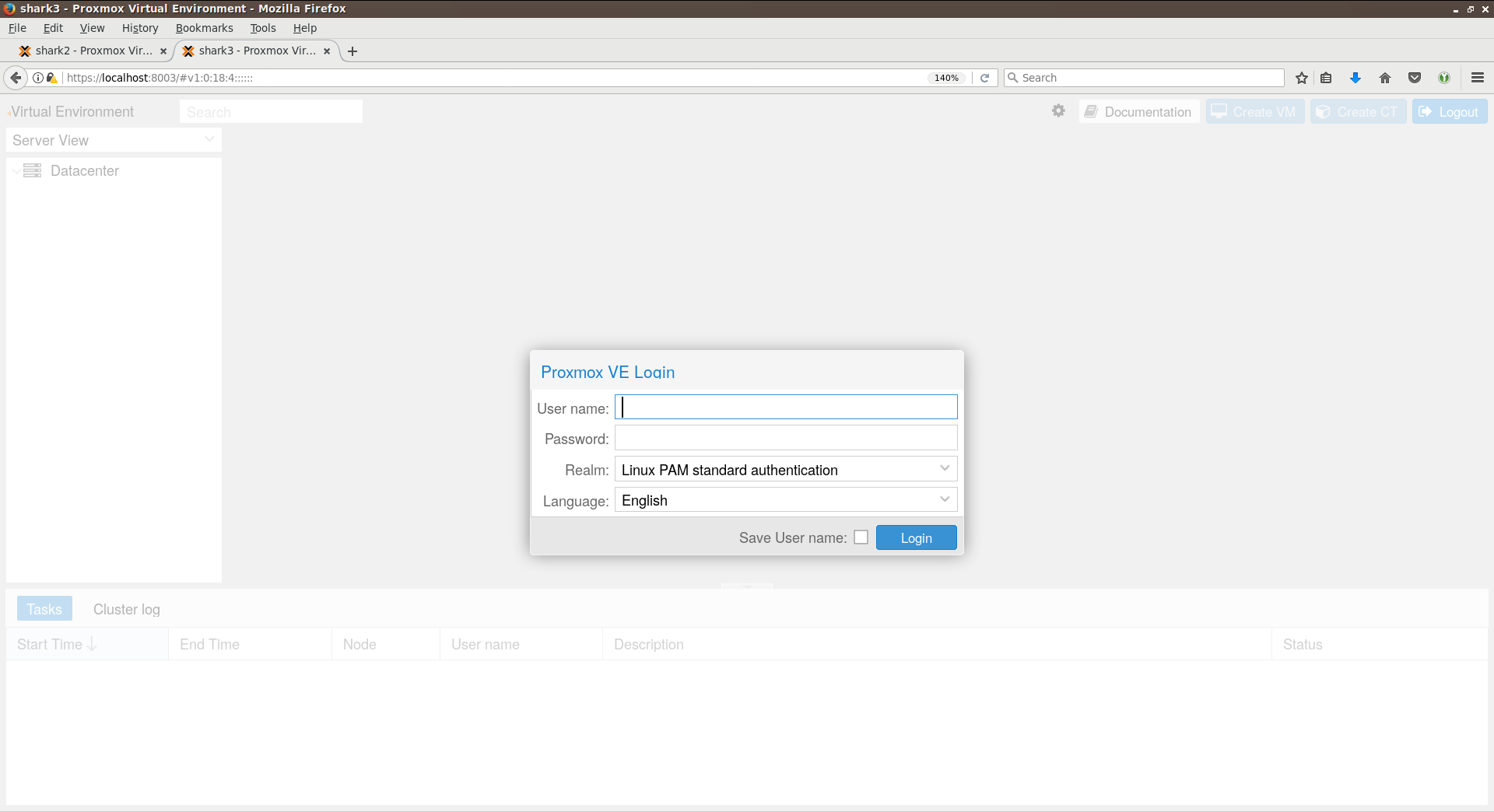
Task: Focus the Password input field
Action: pos(786,438)
